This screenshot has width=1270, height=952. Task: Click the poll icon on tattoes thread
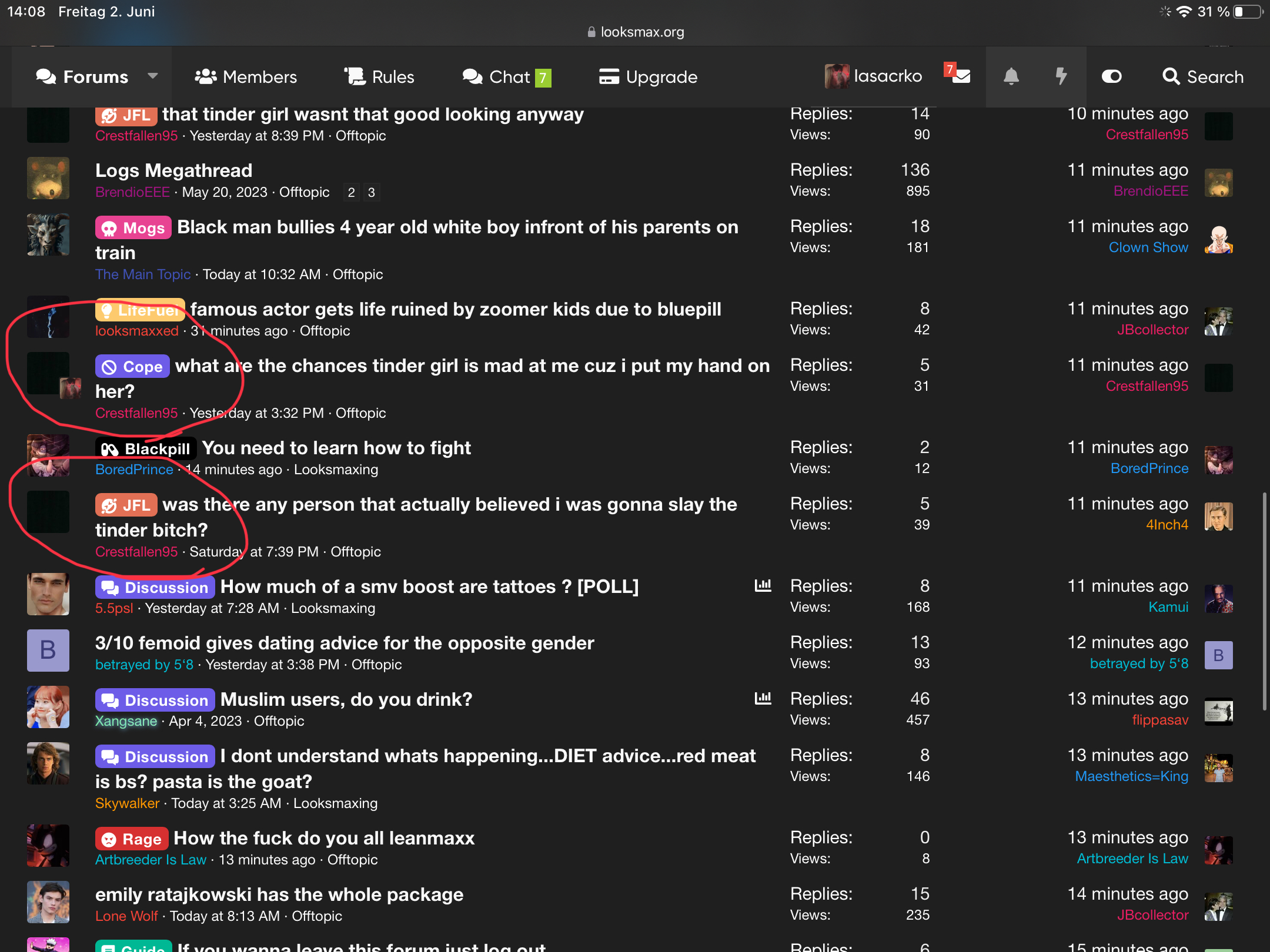(x=763, y=585)
